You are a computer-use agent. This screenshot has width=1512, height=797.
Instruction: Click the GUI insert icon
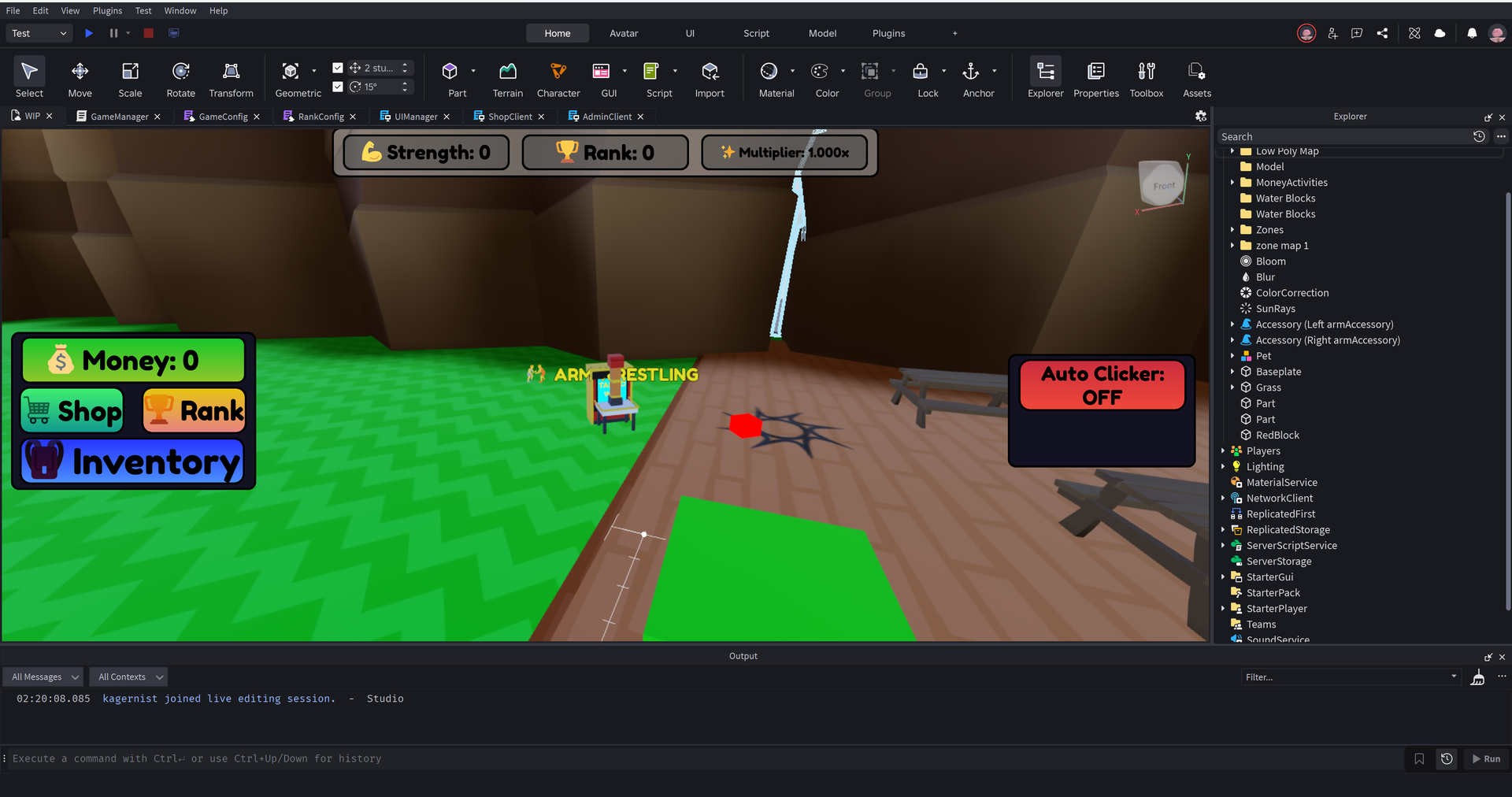[x=601, y=72]
